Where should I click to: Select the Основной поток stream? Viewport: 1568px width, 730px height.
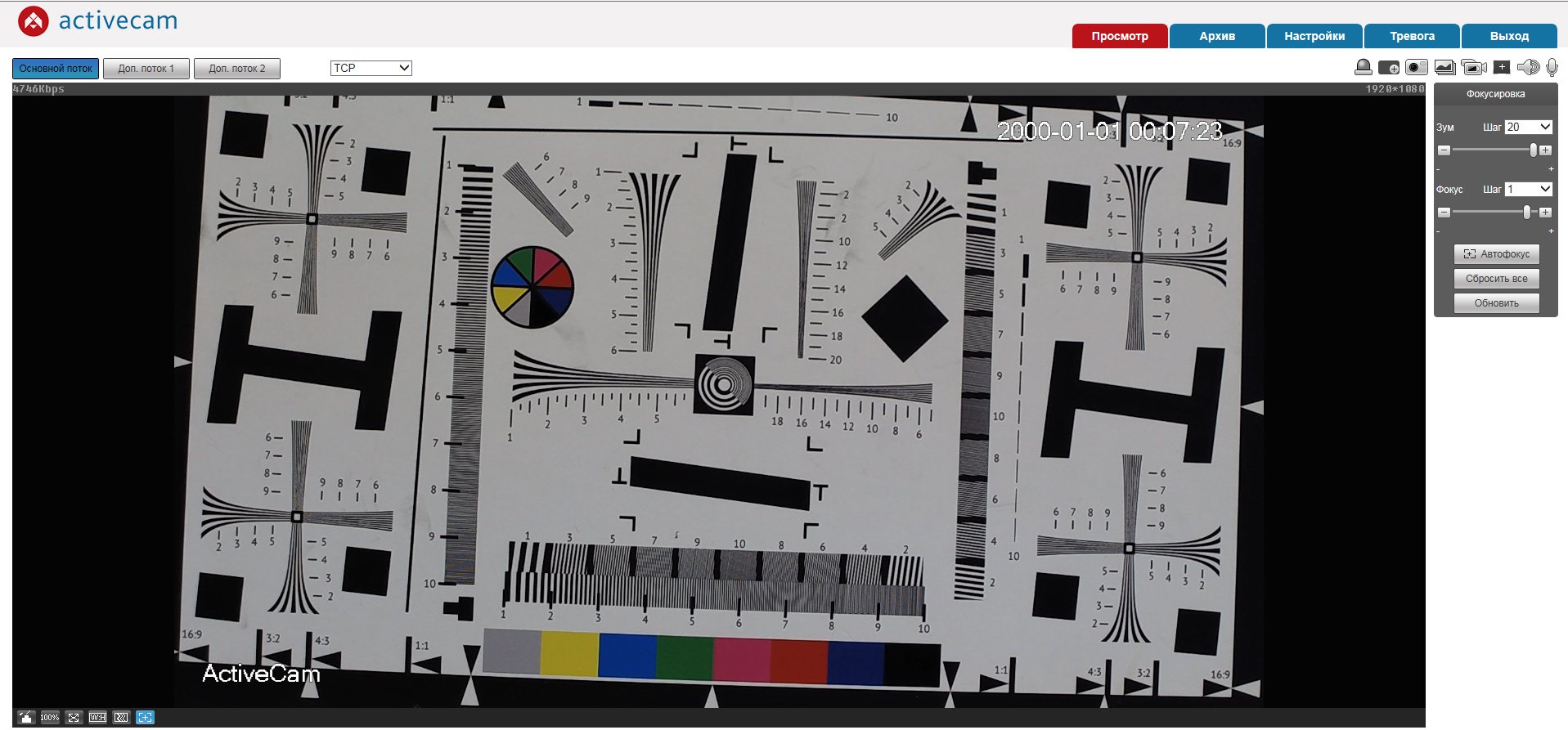(x=56, y=69)
